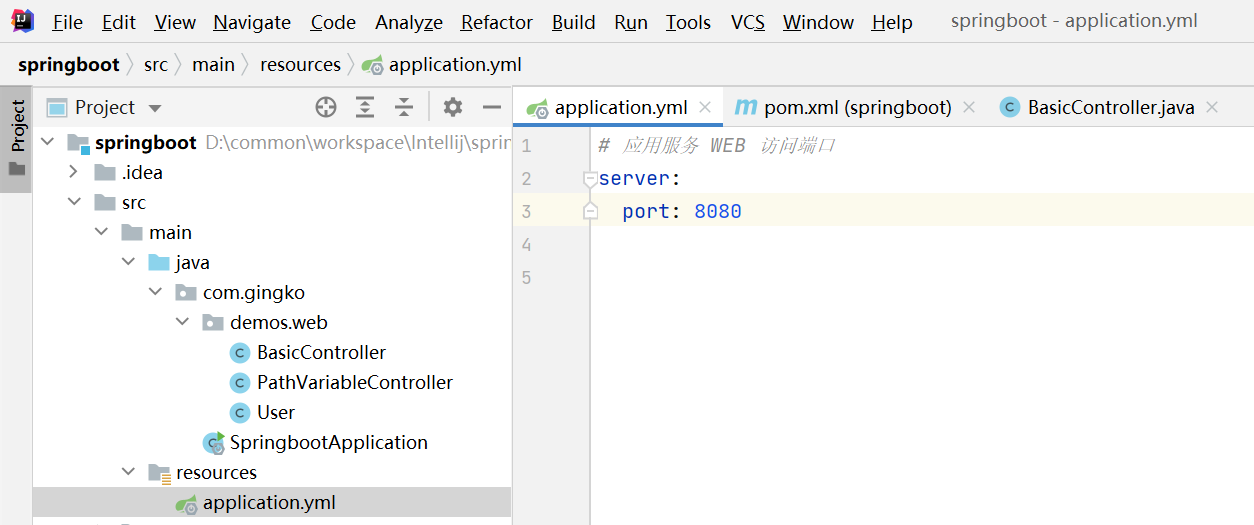This screenshot has width=1254, height=525.
Task: Click the class icon on BasicController.java tab
Action: pos(1010,107)
